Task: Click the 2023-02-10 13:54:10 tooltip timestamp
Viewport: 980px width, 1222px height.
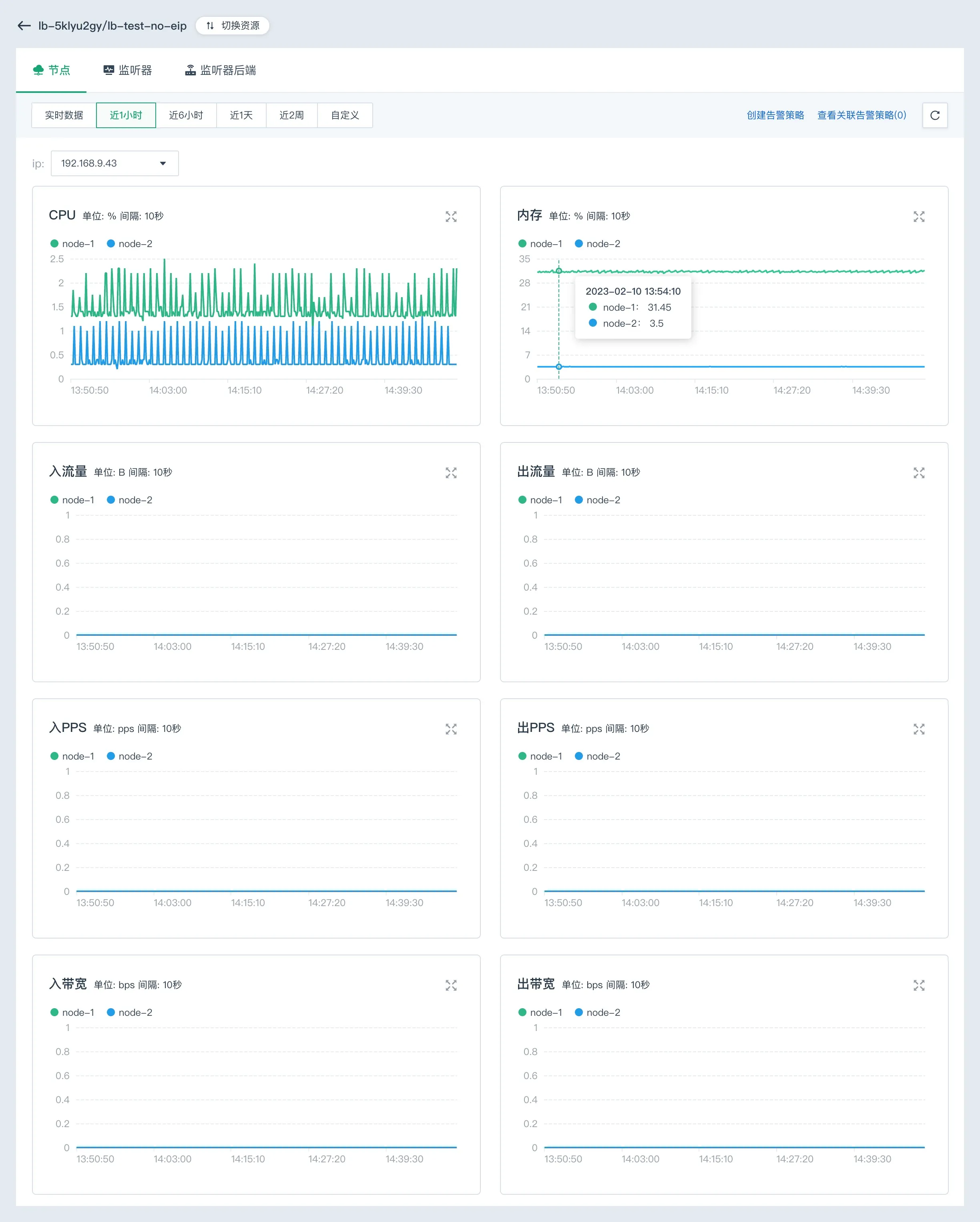Action: 633,291
